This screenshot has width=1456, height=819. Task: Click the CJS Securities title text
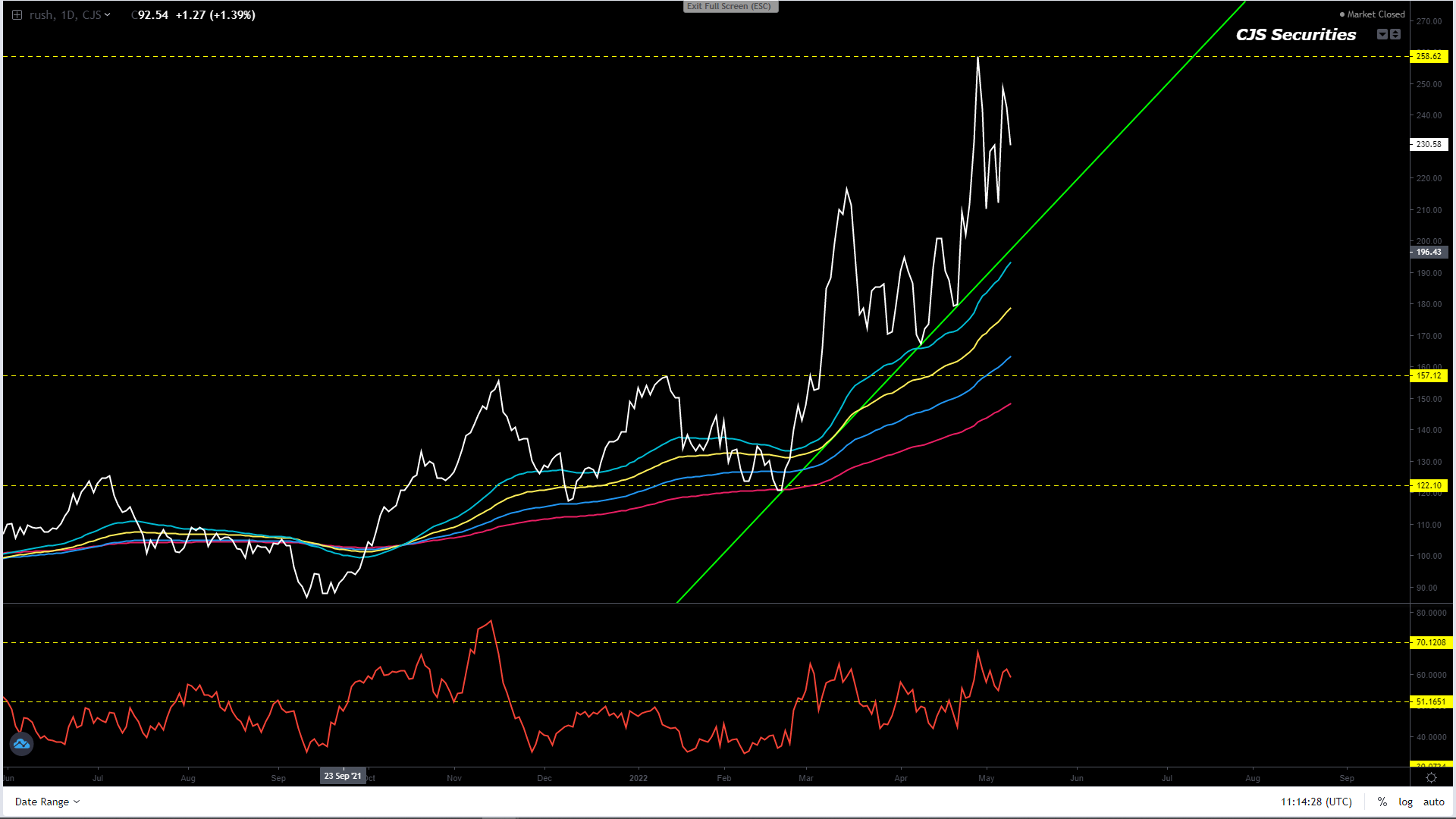coord(1295,35)
